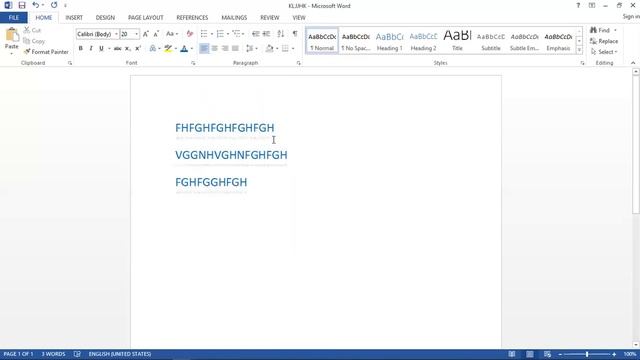Increase font size with Grow Font
This screenshot has width=640, height=360.
point(146,34)
